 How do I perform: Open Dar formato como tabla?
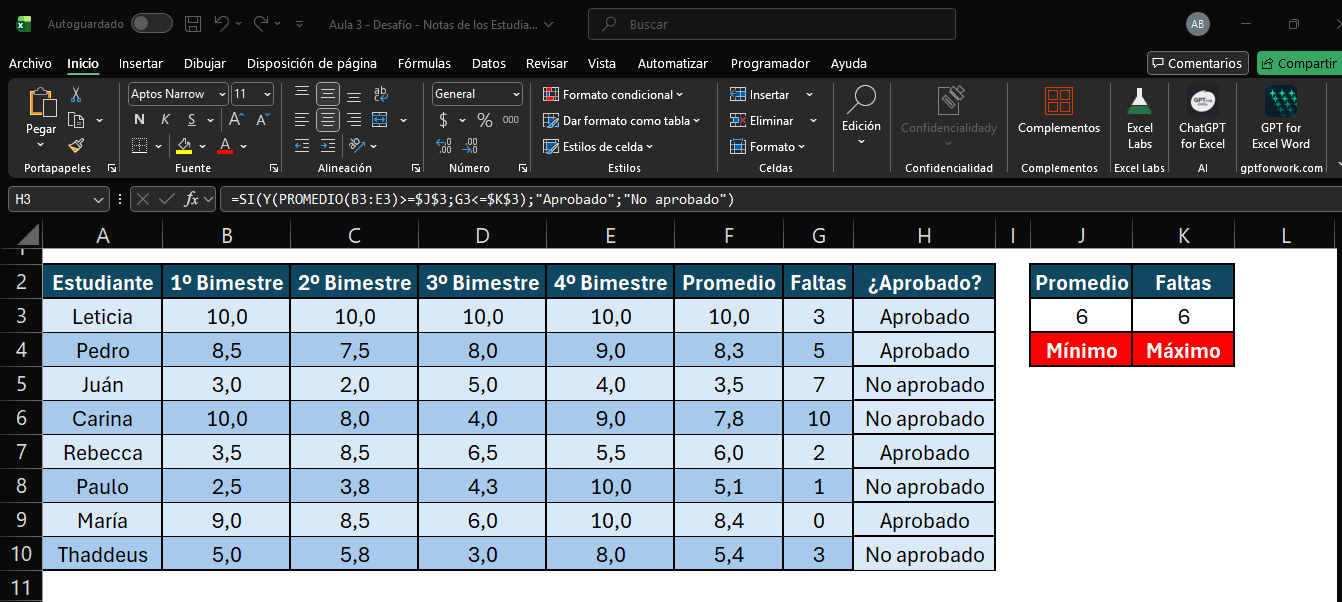[x=552, y=120]
